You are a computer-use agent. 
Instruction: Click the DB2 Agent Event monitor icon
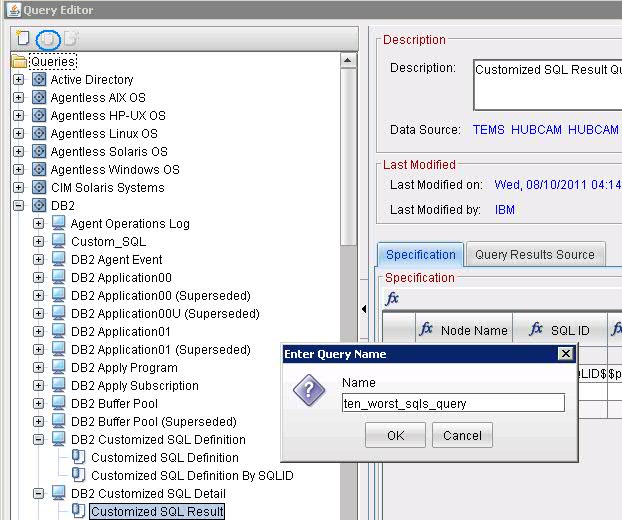point(59,259)
